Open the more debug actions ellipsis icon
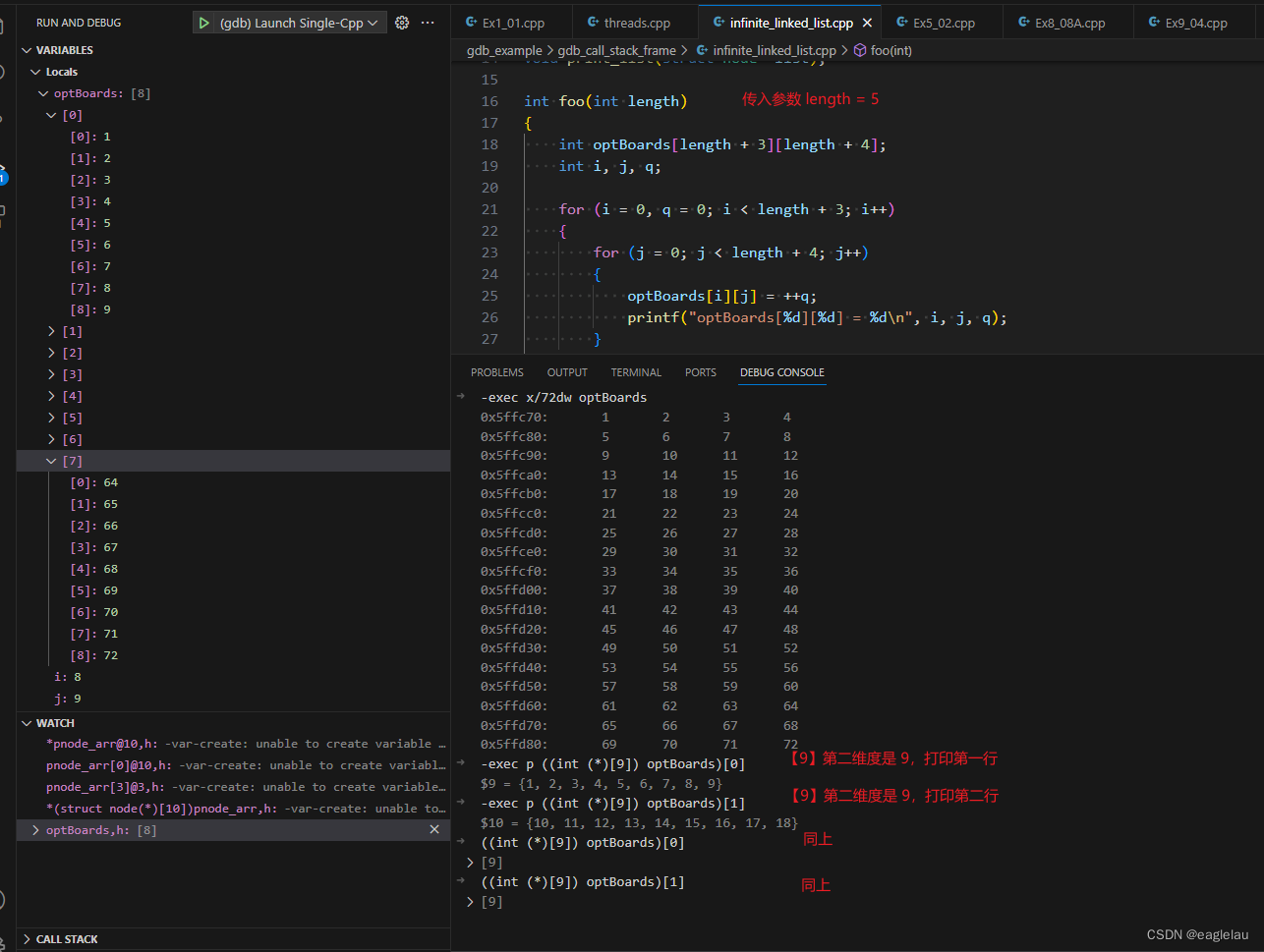The width and height of the screenshot is (1264, 952). pos(427,22)
